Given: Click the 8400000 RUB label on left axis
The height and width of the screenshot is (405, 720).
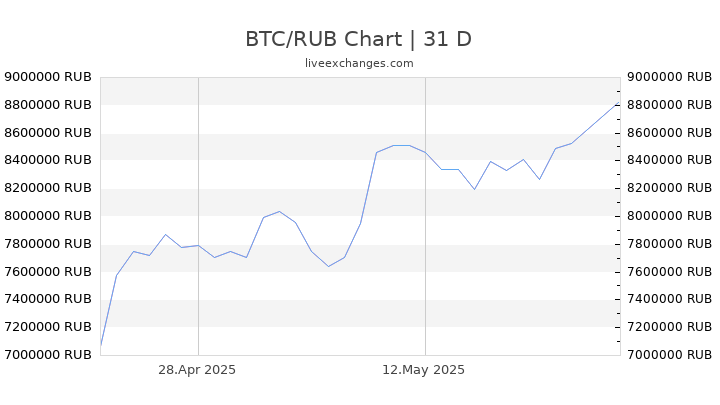Looking at the screenshot, I should 48,160.
